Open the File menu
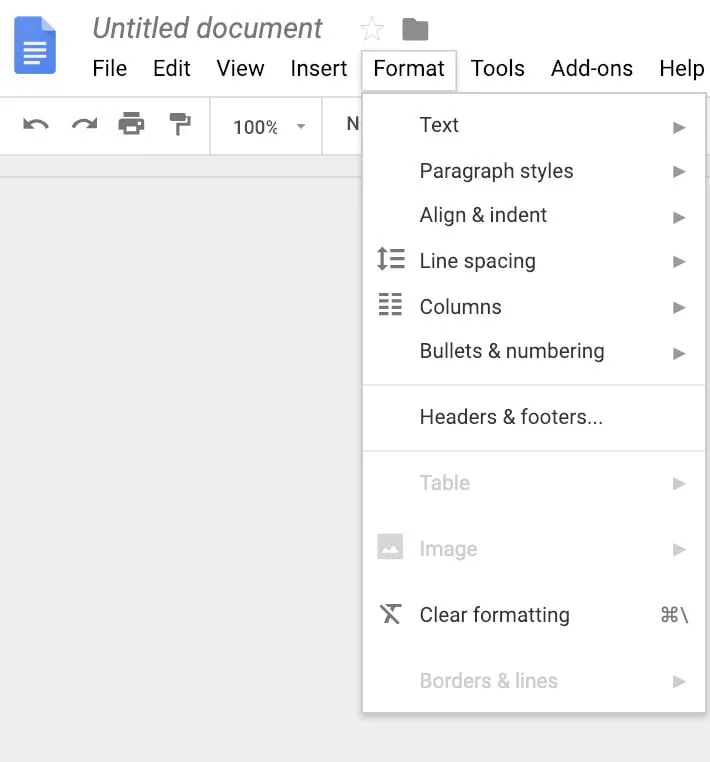The image size is (710, 762). tap(110, 68)
